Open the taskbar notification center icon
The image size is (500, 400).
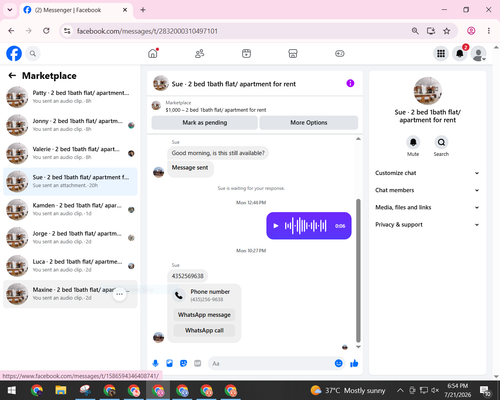click(x=485, y=391)
